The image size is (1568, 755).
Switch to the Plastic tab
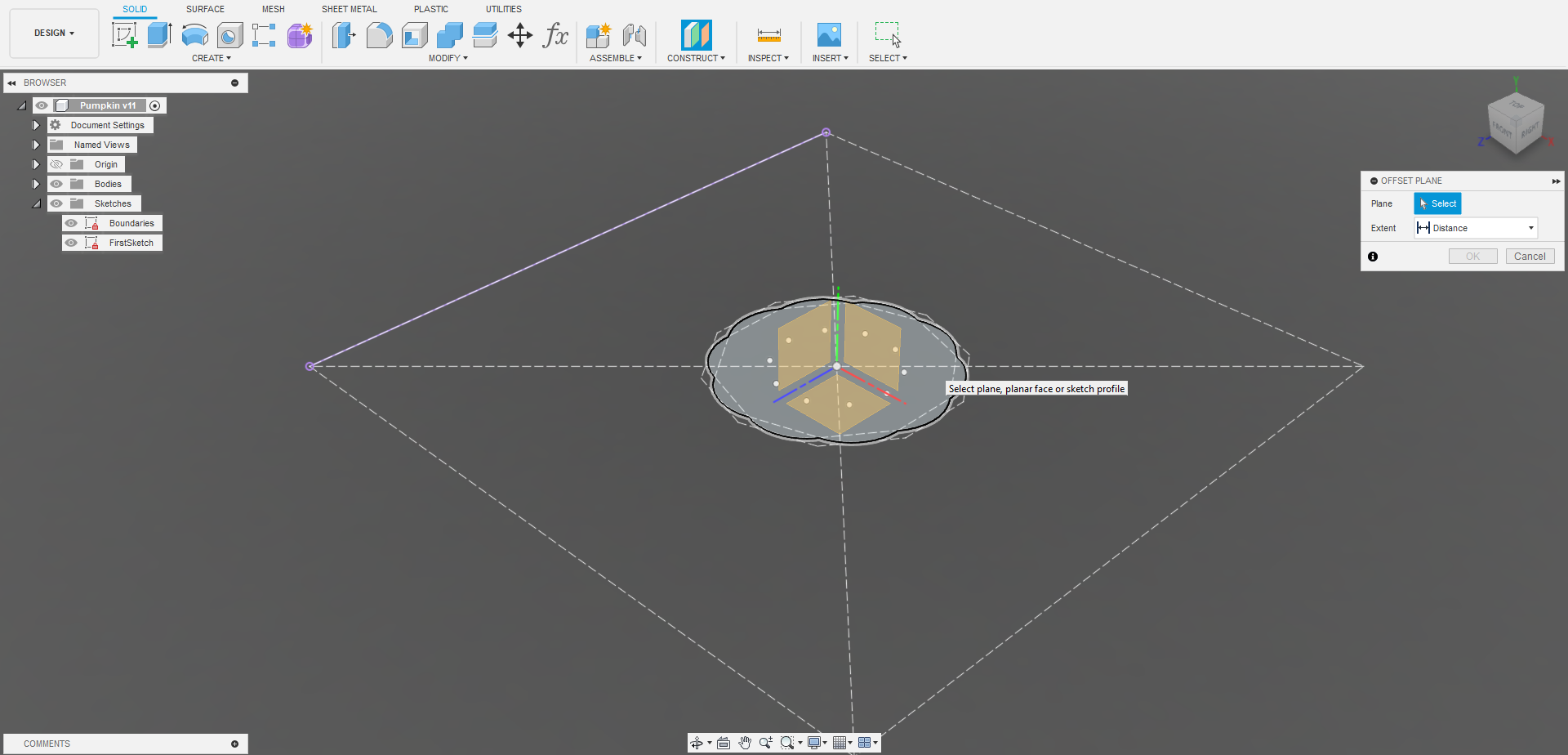tap(431, 9)
